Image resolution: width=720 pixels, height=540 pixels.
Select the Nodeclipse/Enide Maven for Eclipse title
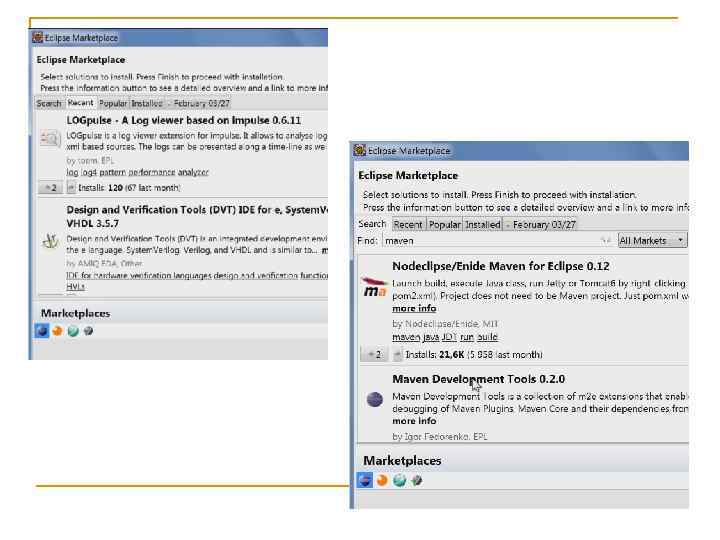click(x=501, y=266)
